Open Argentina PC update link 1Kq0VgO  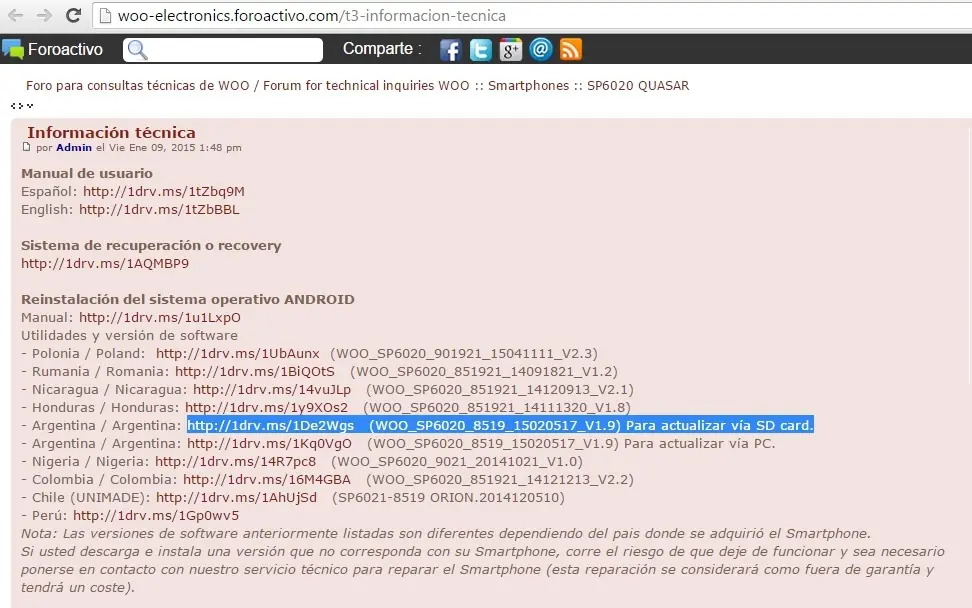pos(269,443)
